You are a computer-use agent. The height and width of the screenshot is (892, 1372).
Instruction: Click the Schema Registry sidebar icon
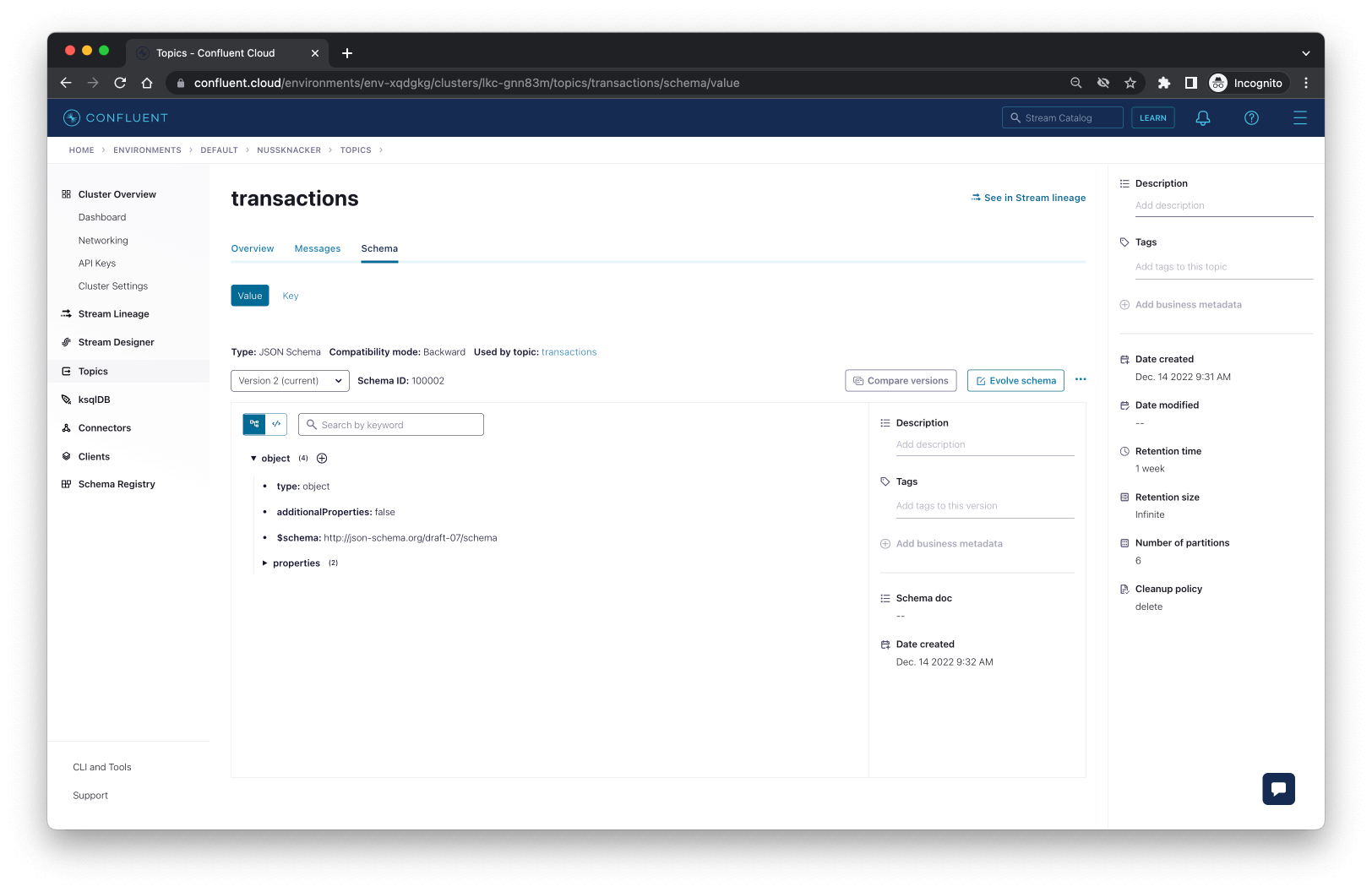pyautogui.click(x=66, y=484)
